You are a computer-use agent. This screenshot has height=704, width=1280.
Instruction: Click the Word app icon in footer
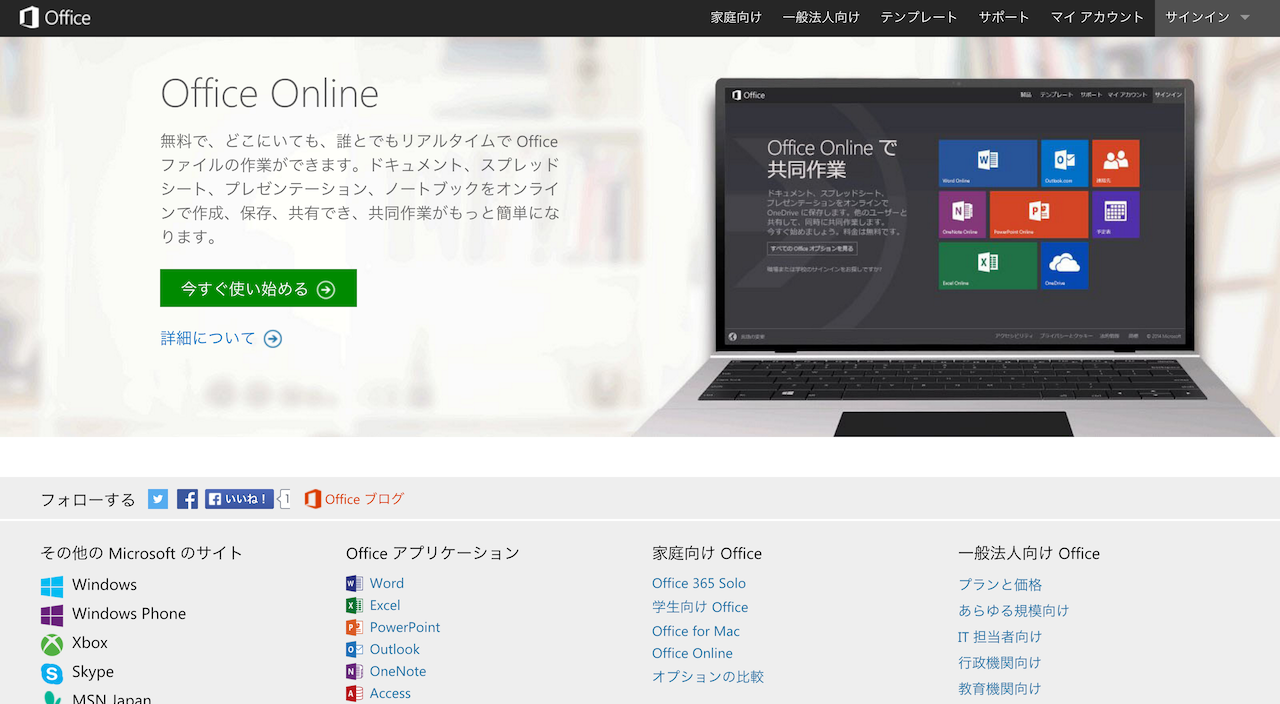click(x=354, y=583)
